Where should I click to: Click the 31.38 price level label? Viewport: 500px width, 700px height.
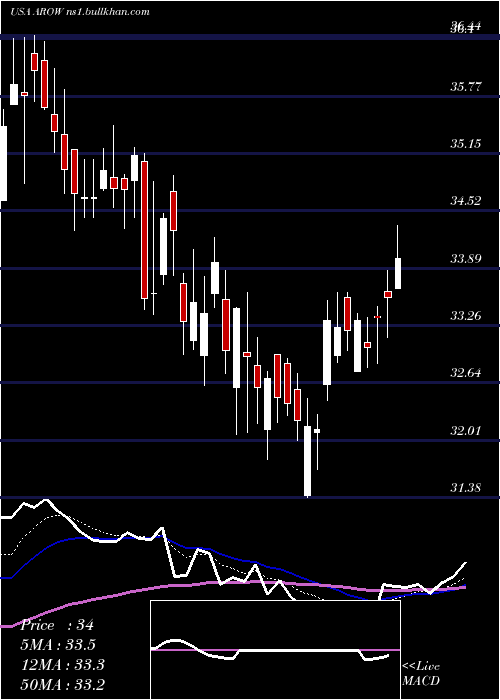click(x=466, y=488)
